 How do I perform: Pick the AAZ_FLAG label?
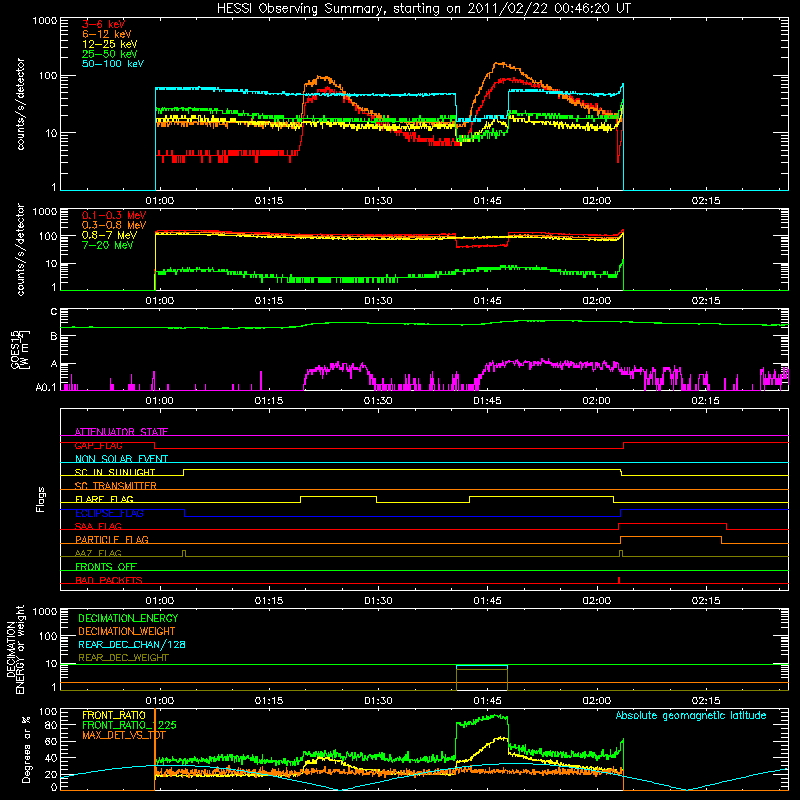click(98, 553)
